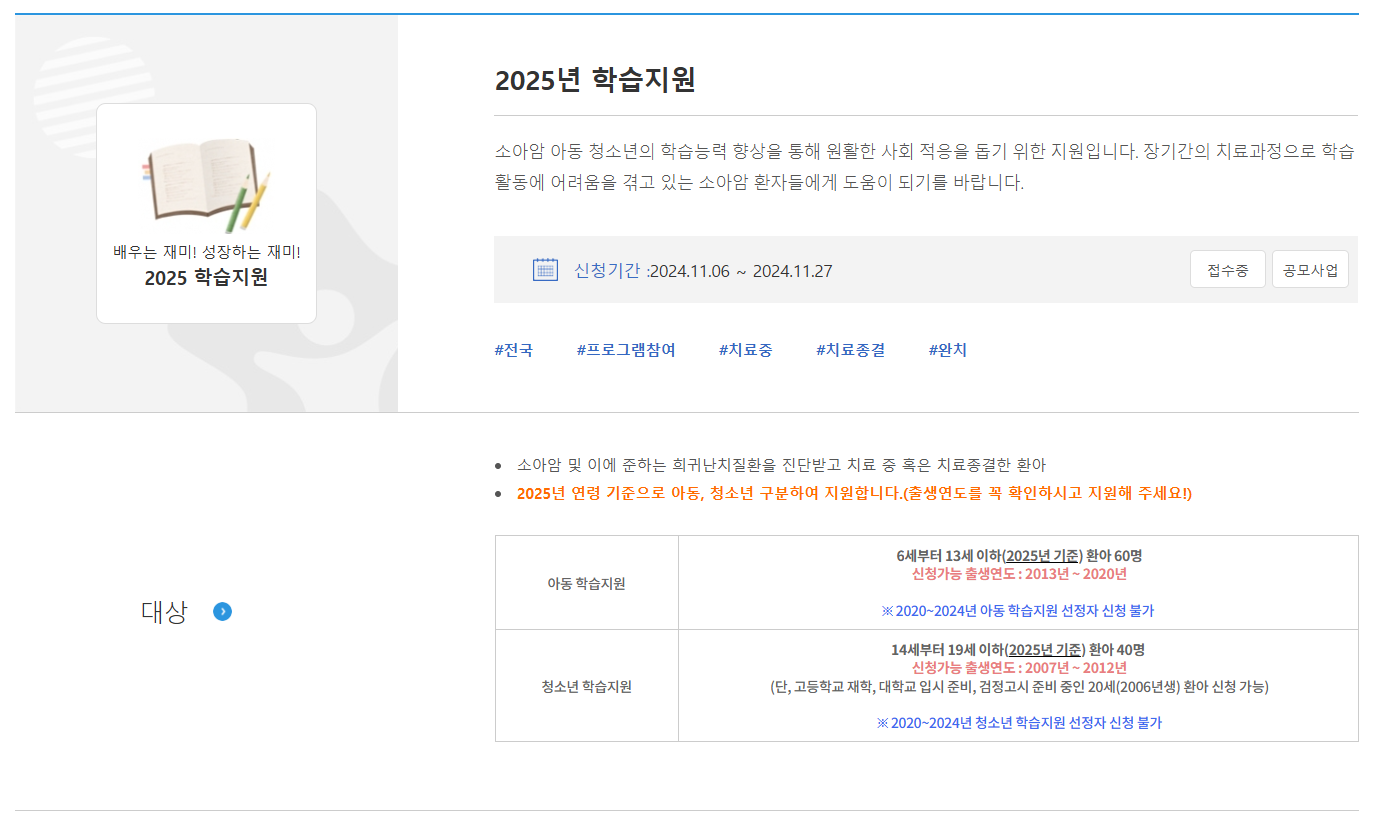The width and height of the screenshot is (1395, 818).
Task: Click the calendar icon beside 신청기간
Action: point(545,270)
